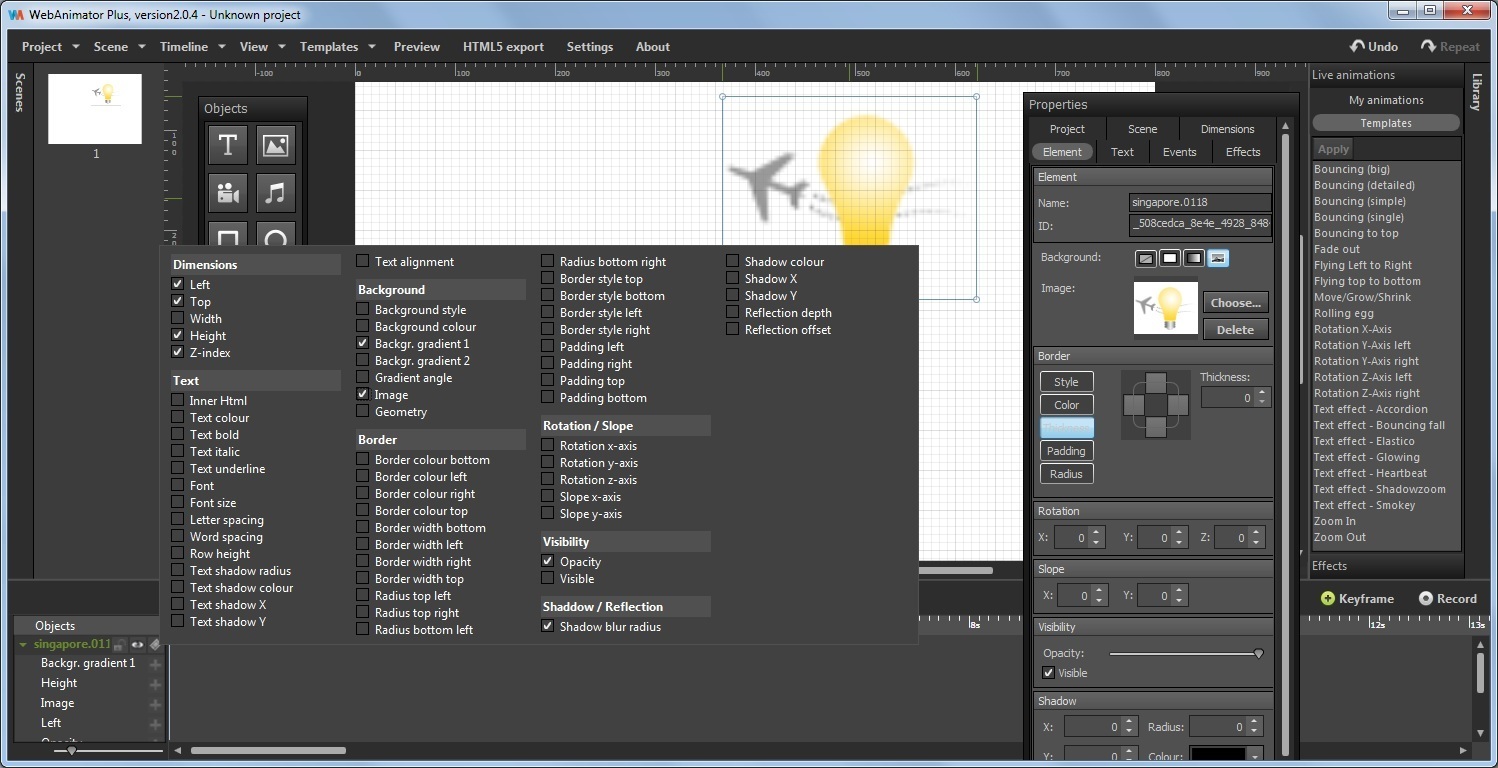
Task: Increase Slope Y value stepper
Action: click(1181, 591)
